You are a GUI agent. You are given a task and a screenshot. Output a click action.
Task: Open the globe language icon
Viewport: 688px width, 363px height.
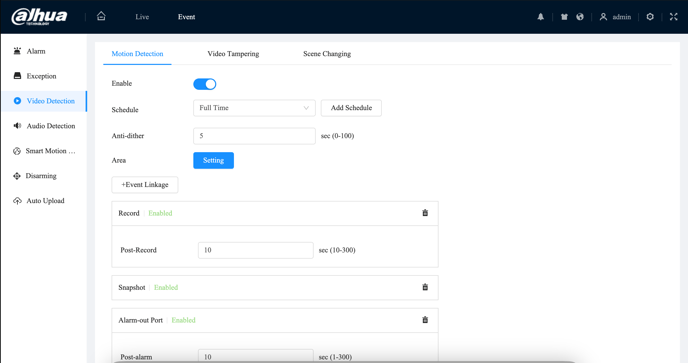(x=580, y=17)
